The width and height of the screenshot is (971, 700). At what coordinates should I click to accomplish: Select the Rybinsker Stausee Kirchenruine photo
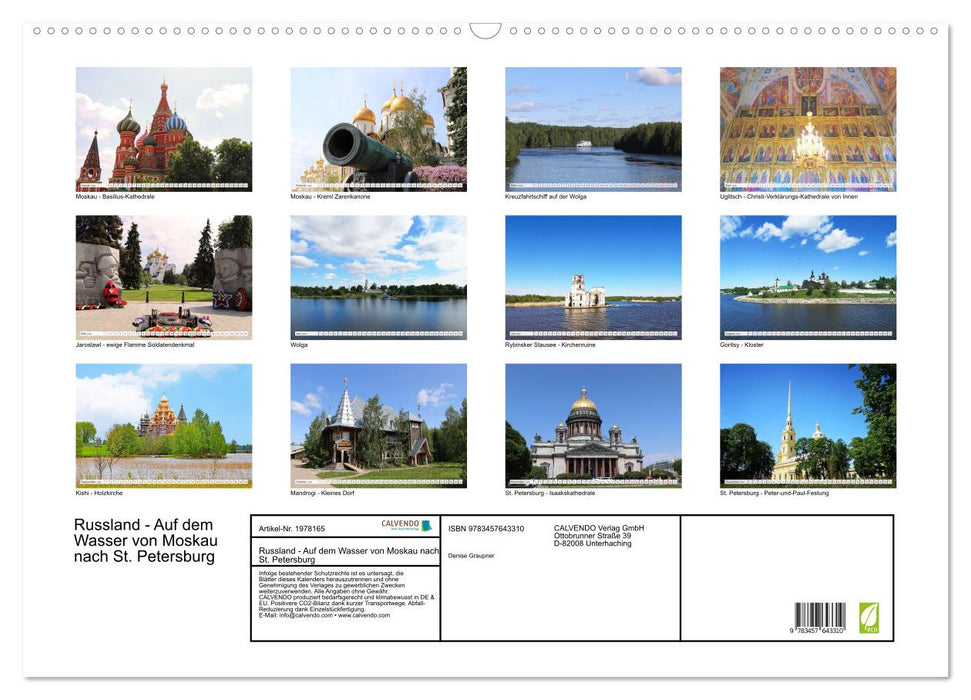tap(592, 276)
